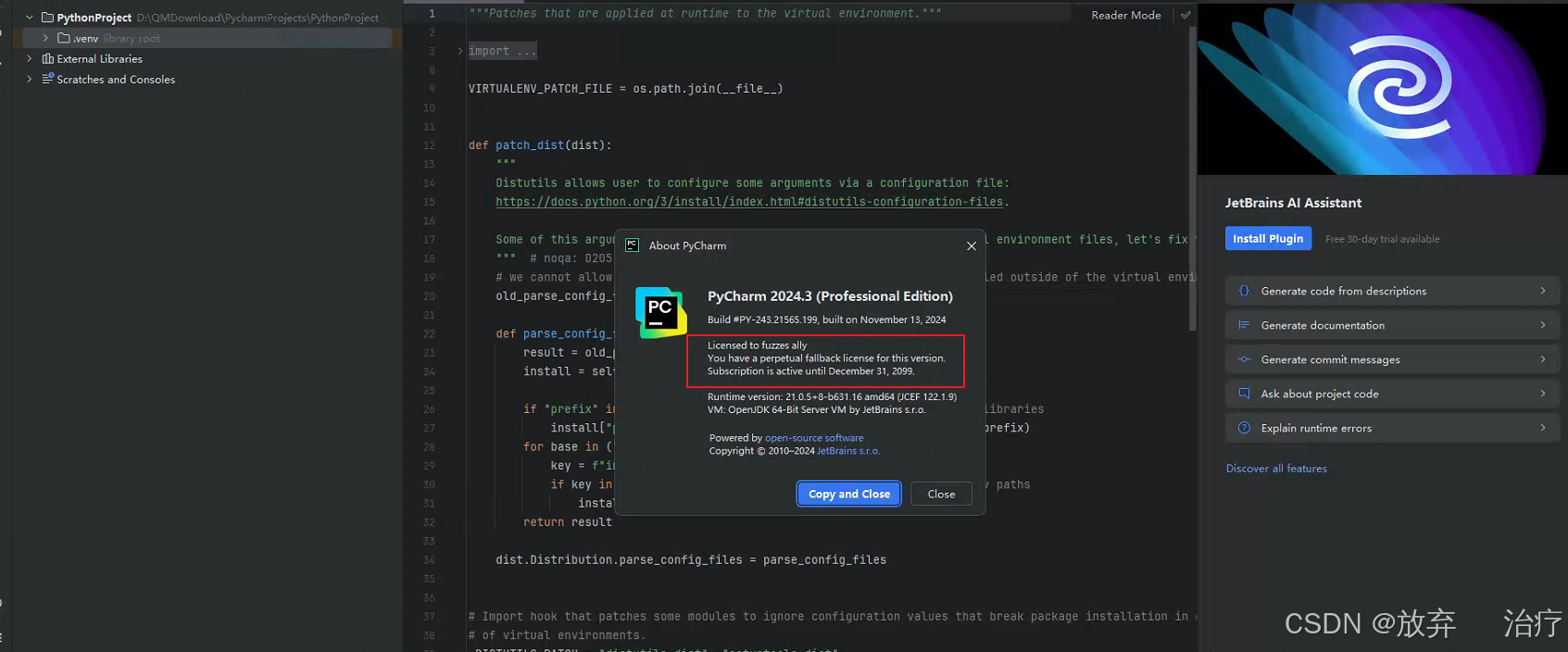This screenshot has height=652, width=1568.
Task: Click the Scratches and Consoles icon
Action: [47, 79]
